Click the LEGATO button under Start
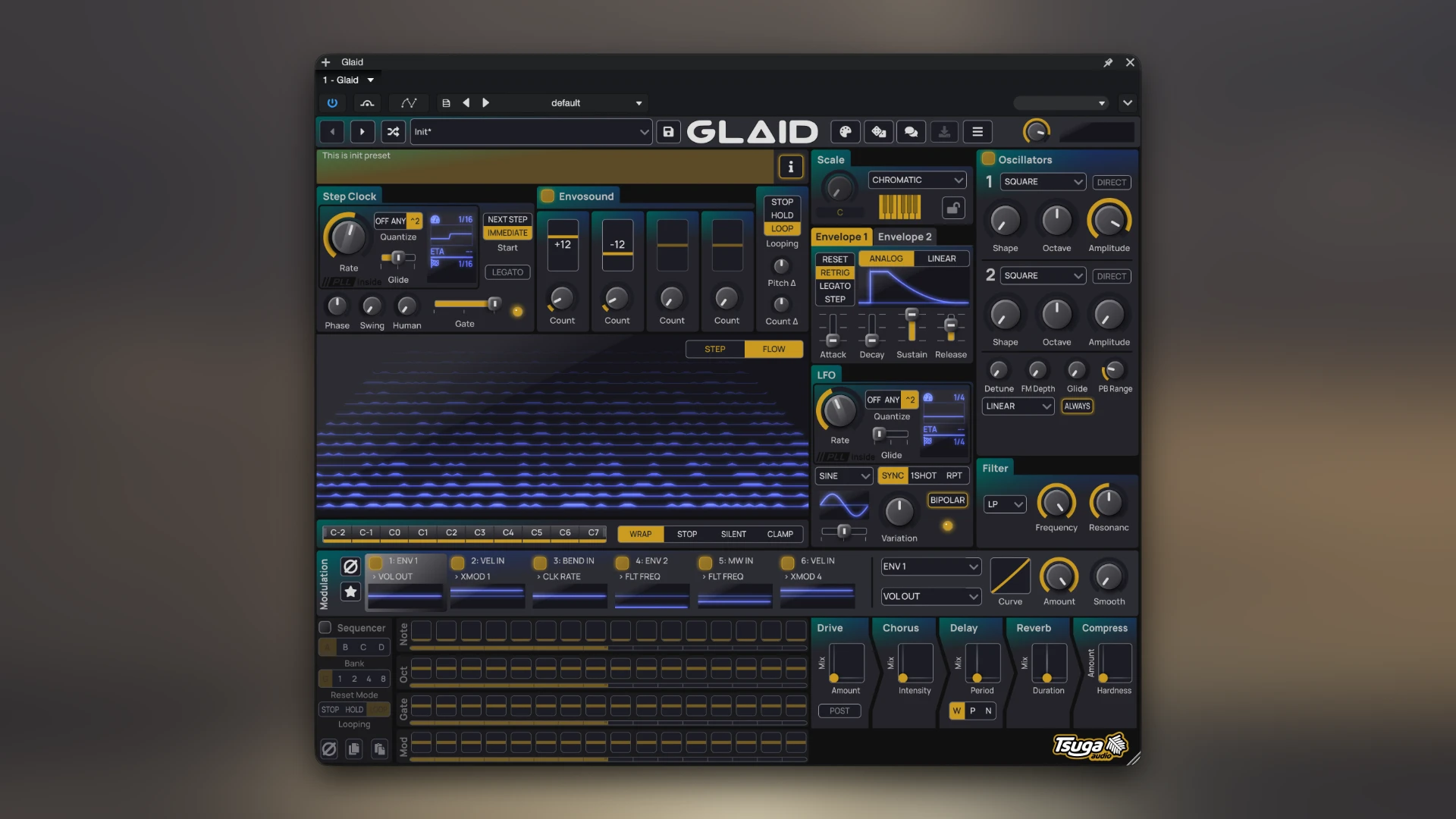The image size is (1456, 819). (x=507, y=272)
